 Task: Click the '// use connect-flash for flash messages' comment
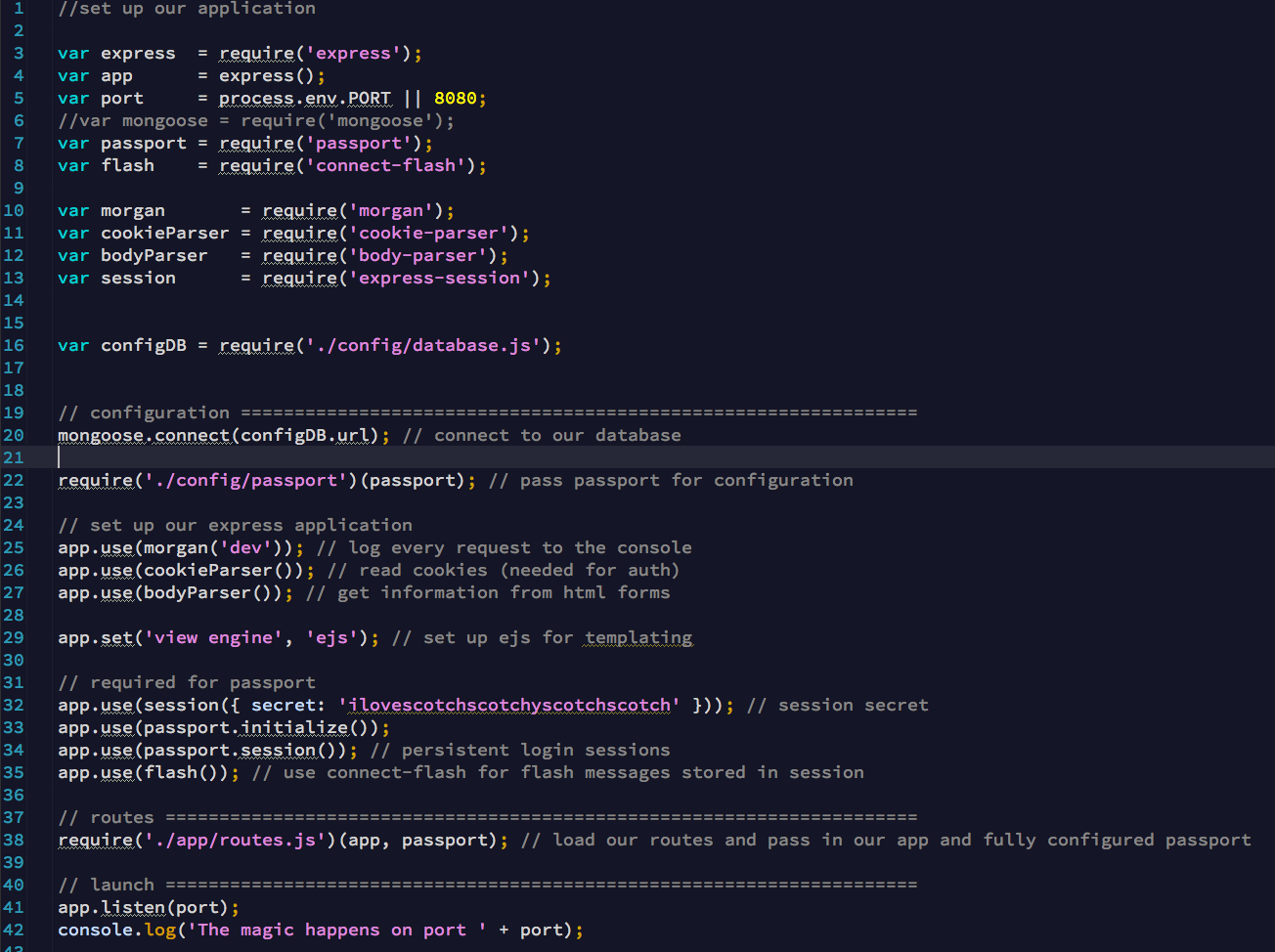click(558, 772)
